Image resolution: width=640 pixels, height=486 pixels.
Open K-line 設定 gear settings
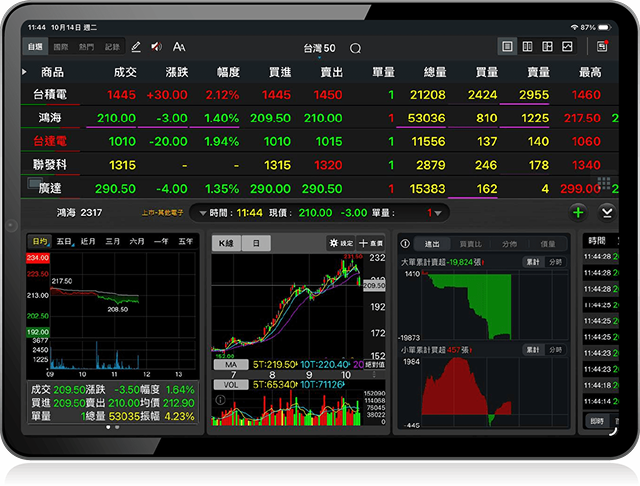(341, 243)
